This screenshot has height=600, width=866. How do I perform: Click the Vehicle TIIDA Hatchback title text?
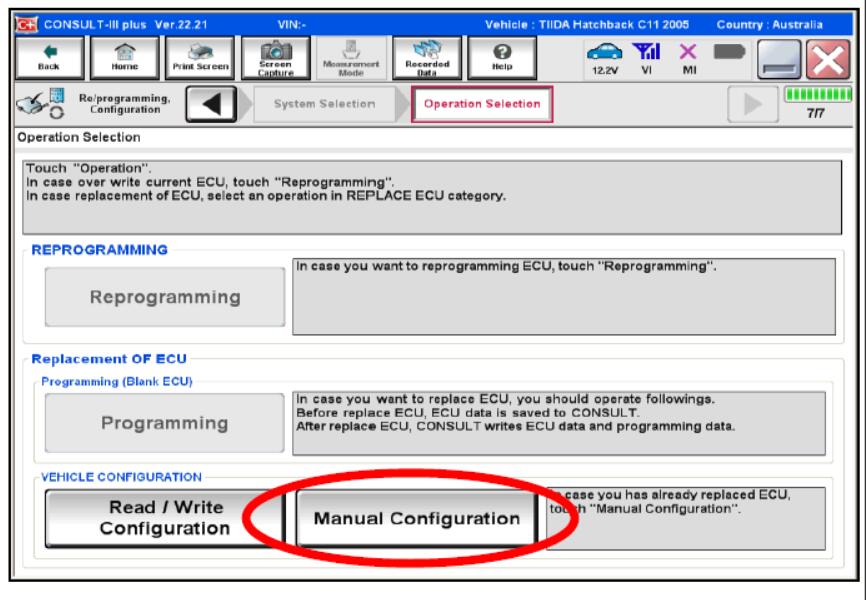click(x=587, y=25)
